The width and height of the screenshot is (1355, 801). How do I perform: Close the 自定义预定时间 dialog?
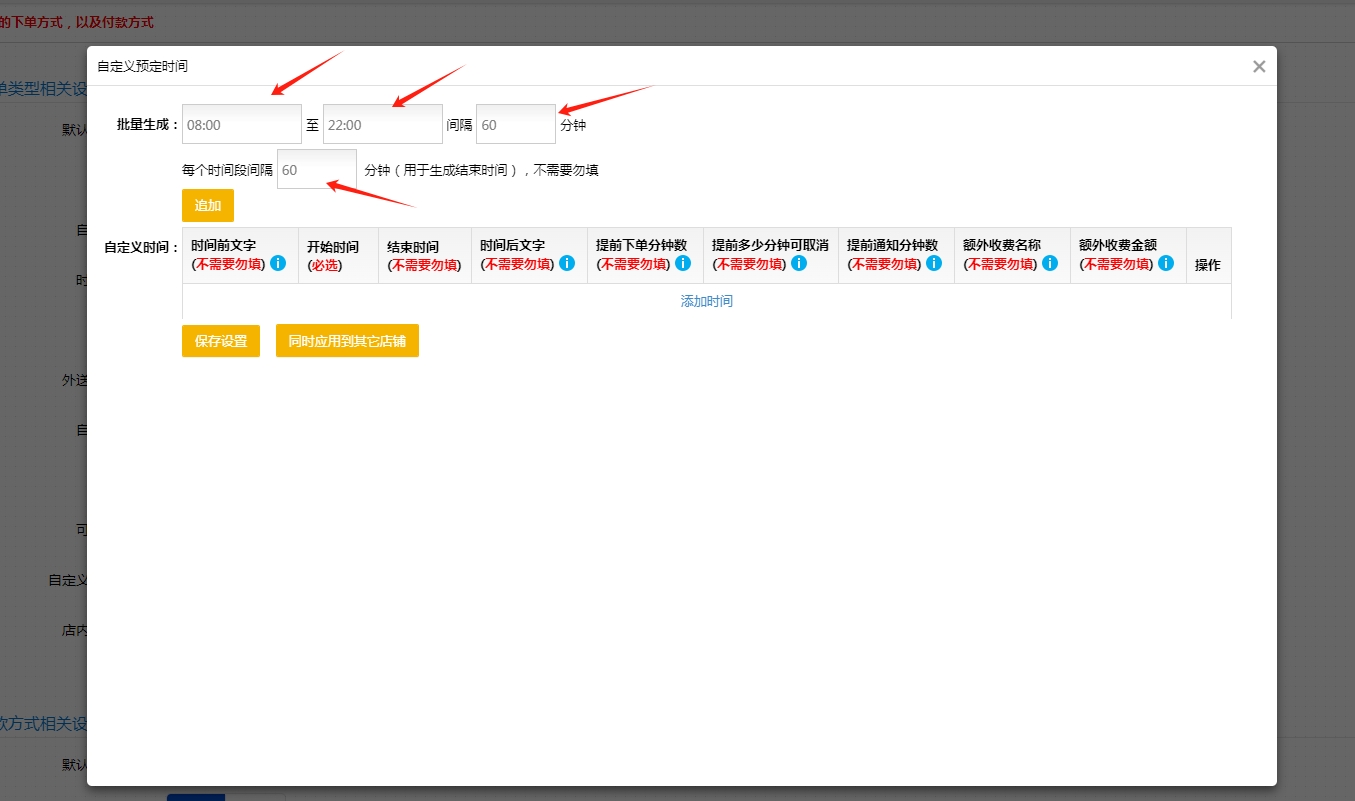point(1259,67)
